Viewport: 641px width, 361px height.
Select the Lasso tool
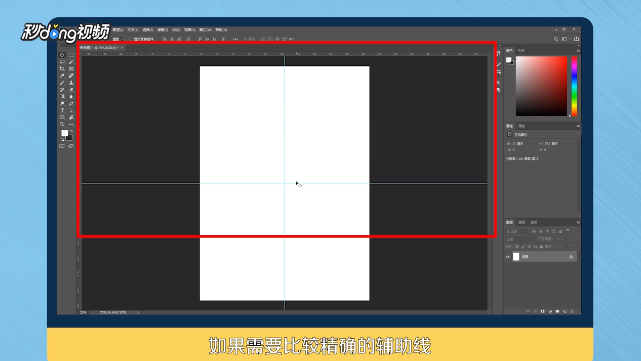pyautogui.click(x=62, y=62)
